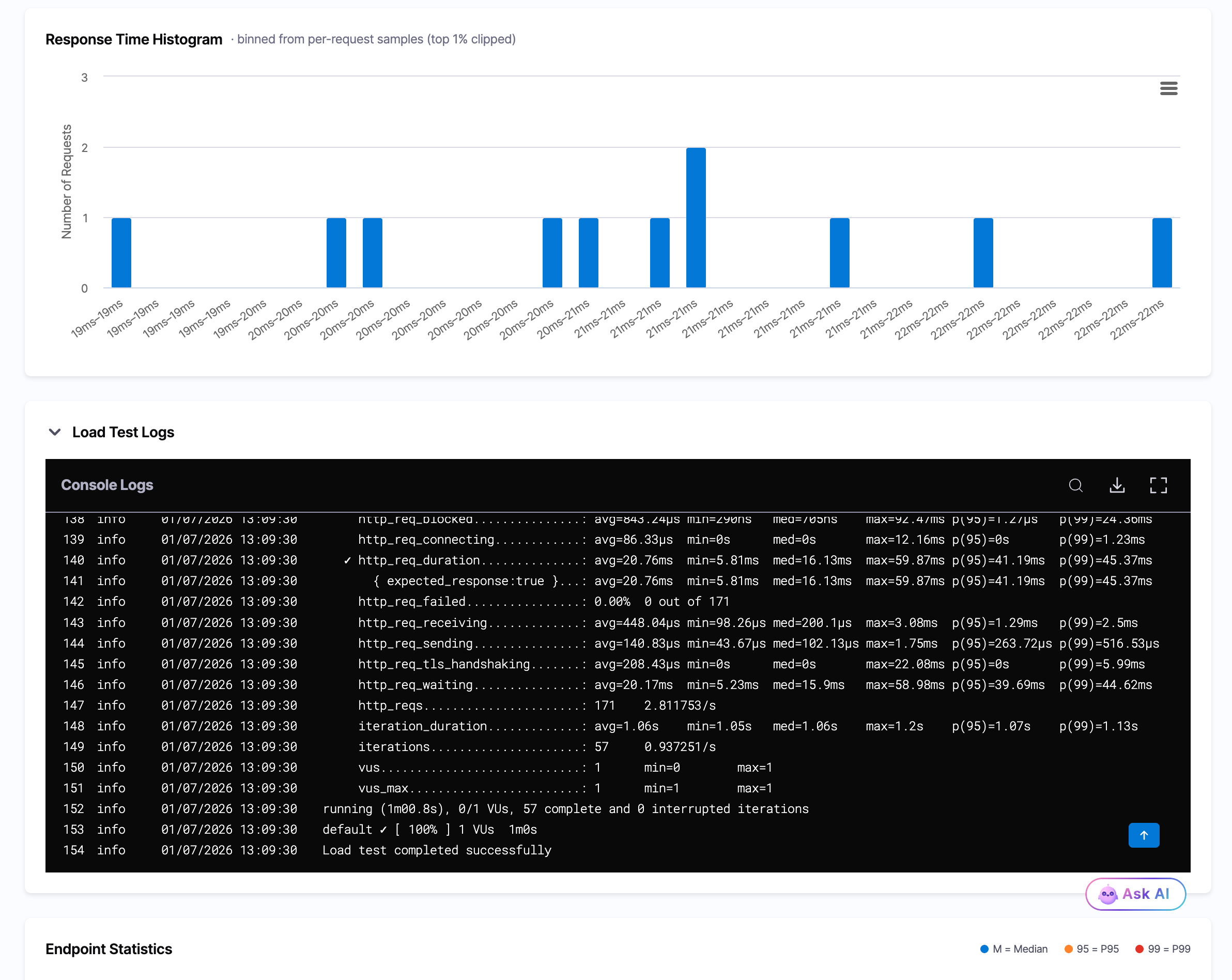The image size is (1232, 980).
Task: Click log line 147 http_reqs
Action: tap(618, 705)
